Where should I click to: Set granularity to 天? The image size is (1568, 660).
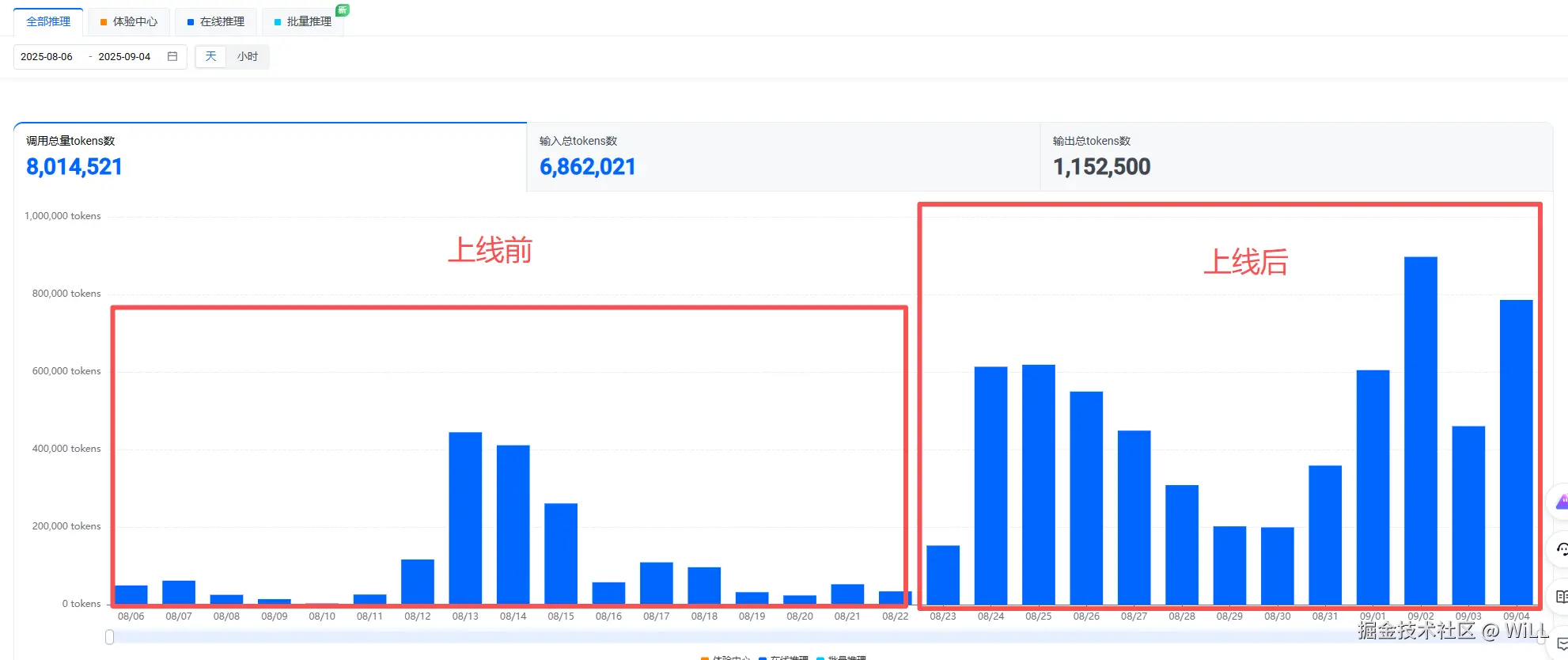coord(210,56)
